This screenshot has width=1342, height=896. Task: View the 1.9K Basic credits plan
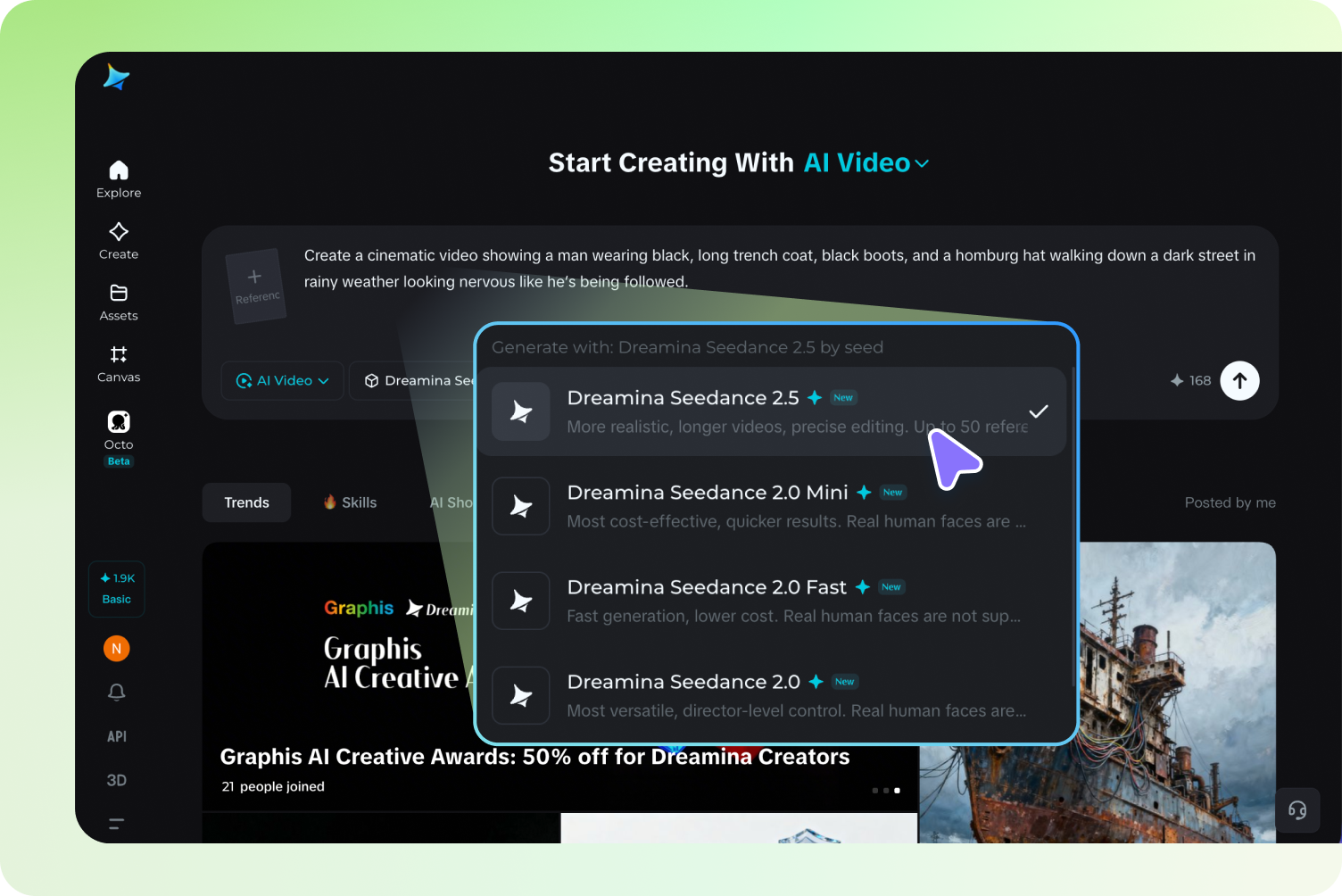point(117,589)
